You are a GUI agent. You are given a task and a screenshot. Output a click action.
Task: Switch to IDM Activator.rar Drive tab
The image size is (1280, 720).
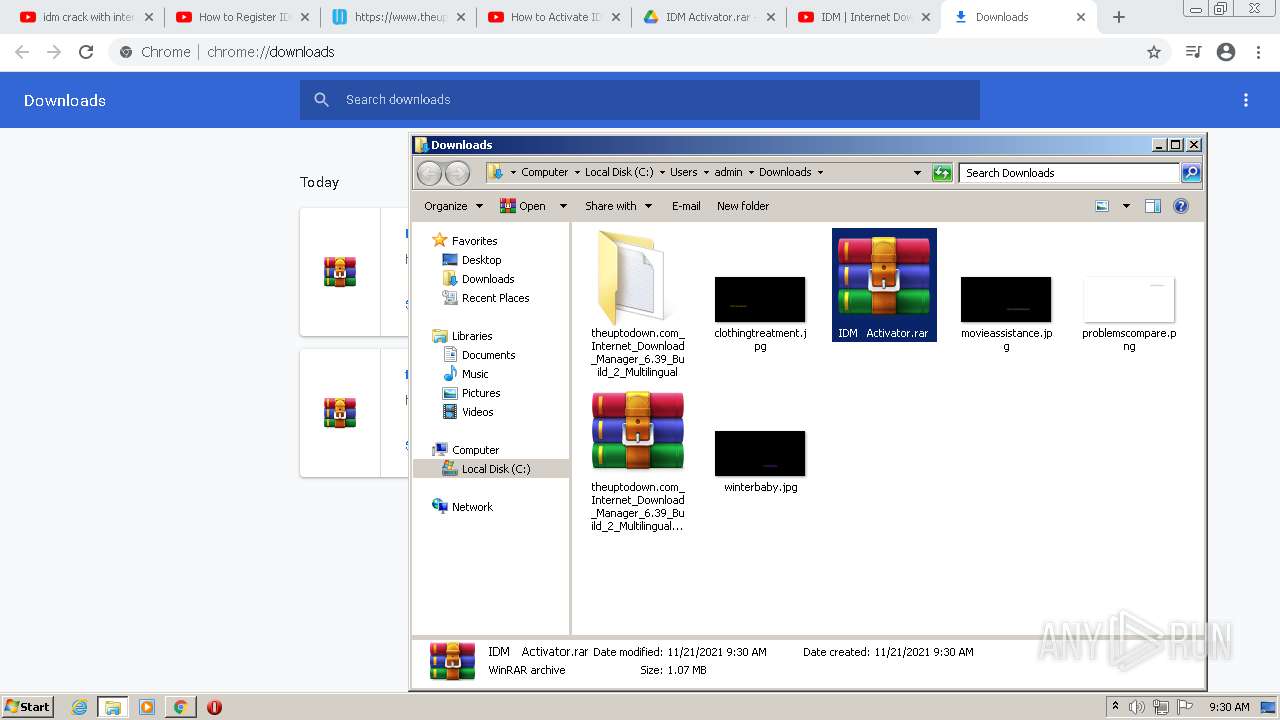pos(708,17)
